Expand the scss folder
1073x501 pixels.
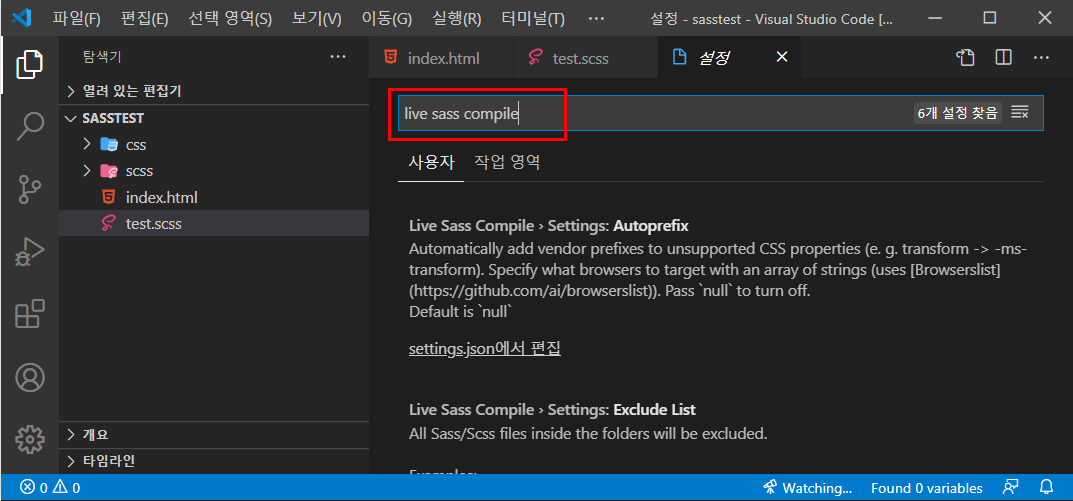coord(214,170)
